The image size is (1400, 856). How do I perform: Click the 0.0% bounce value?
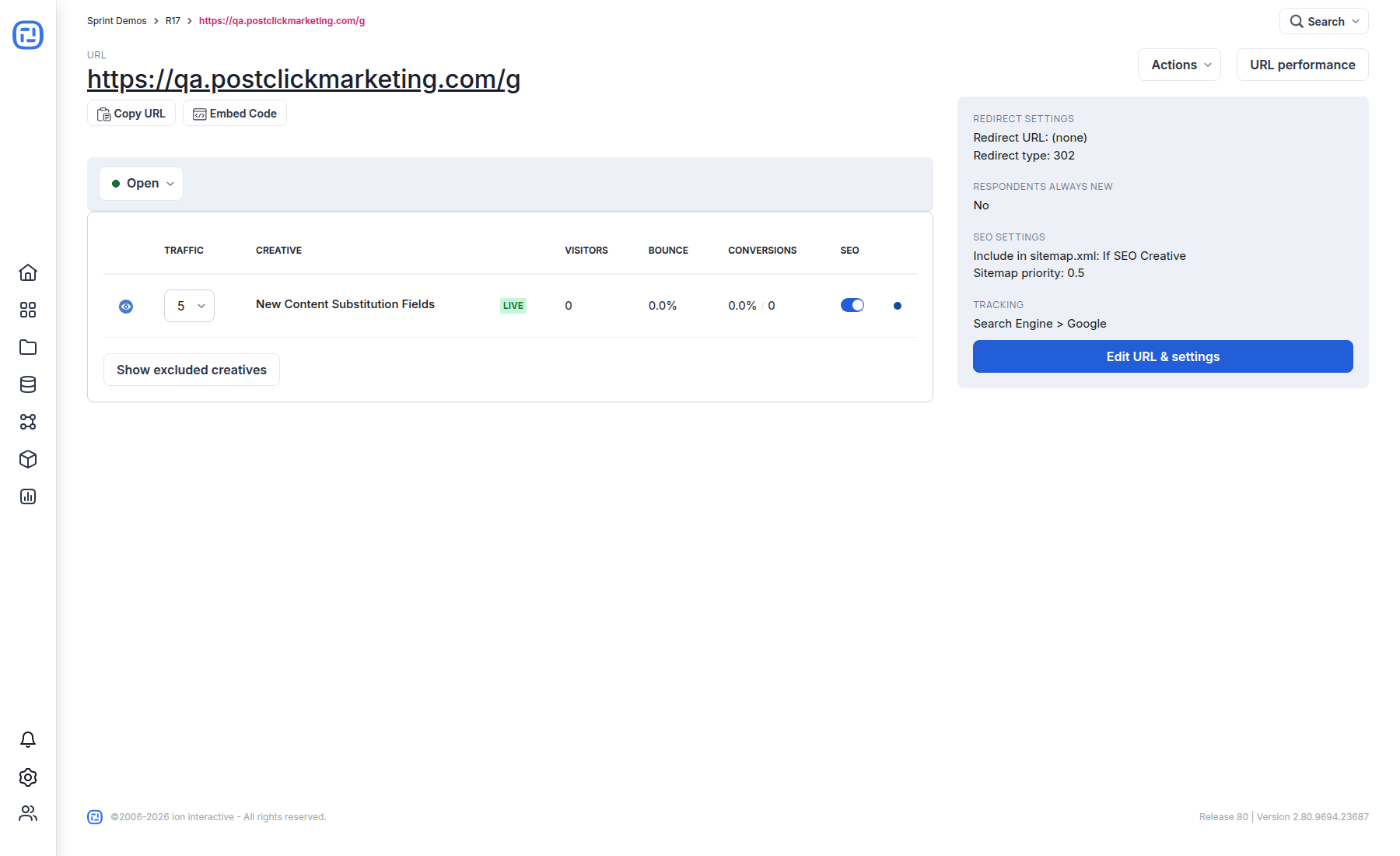click(663, 306)
